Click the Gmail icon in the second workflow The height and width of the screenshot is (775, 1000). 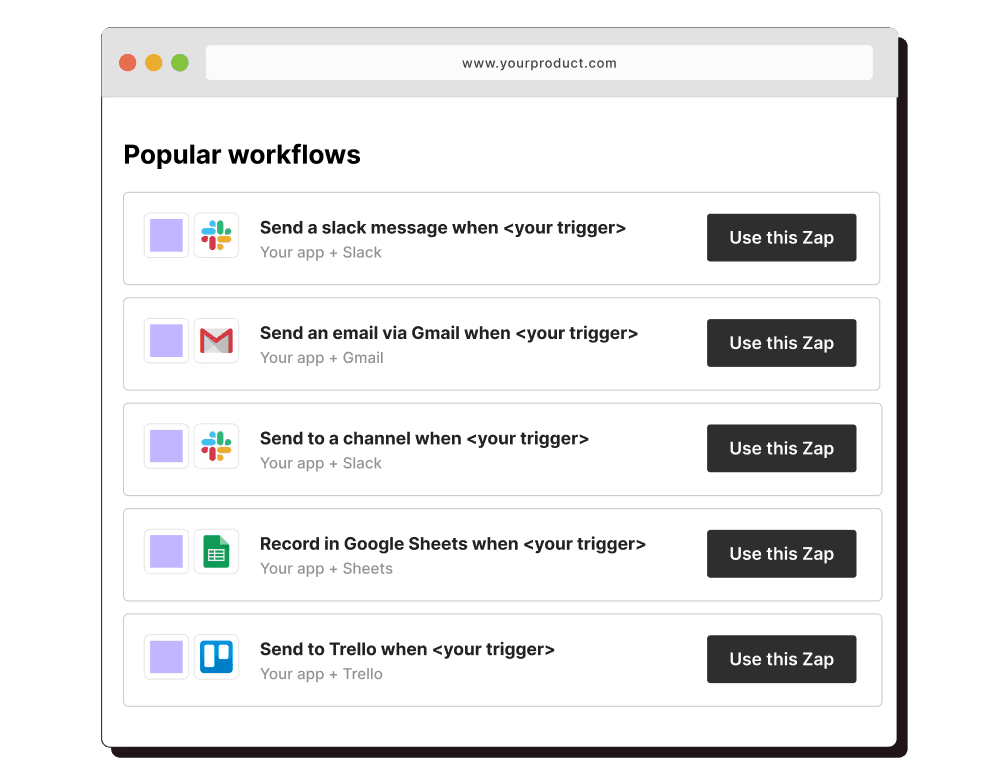tap(216, 341)
